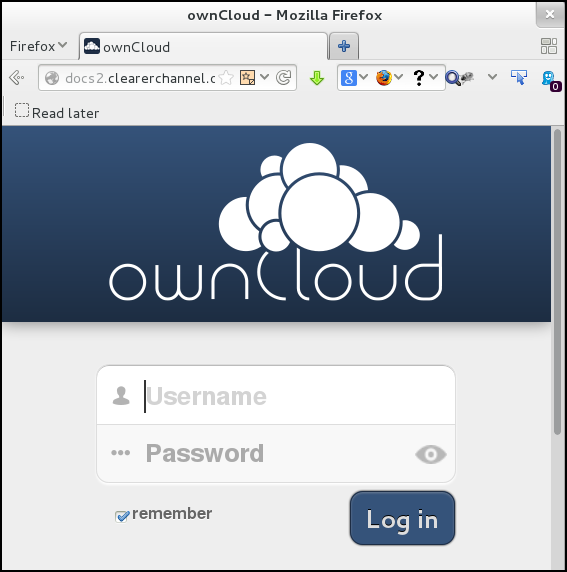Open a new tab with plus button
This screenshot has height=572, width=567.
pyautogui.click(x=344, y=46)
